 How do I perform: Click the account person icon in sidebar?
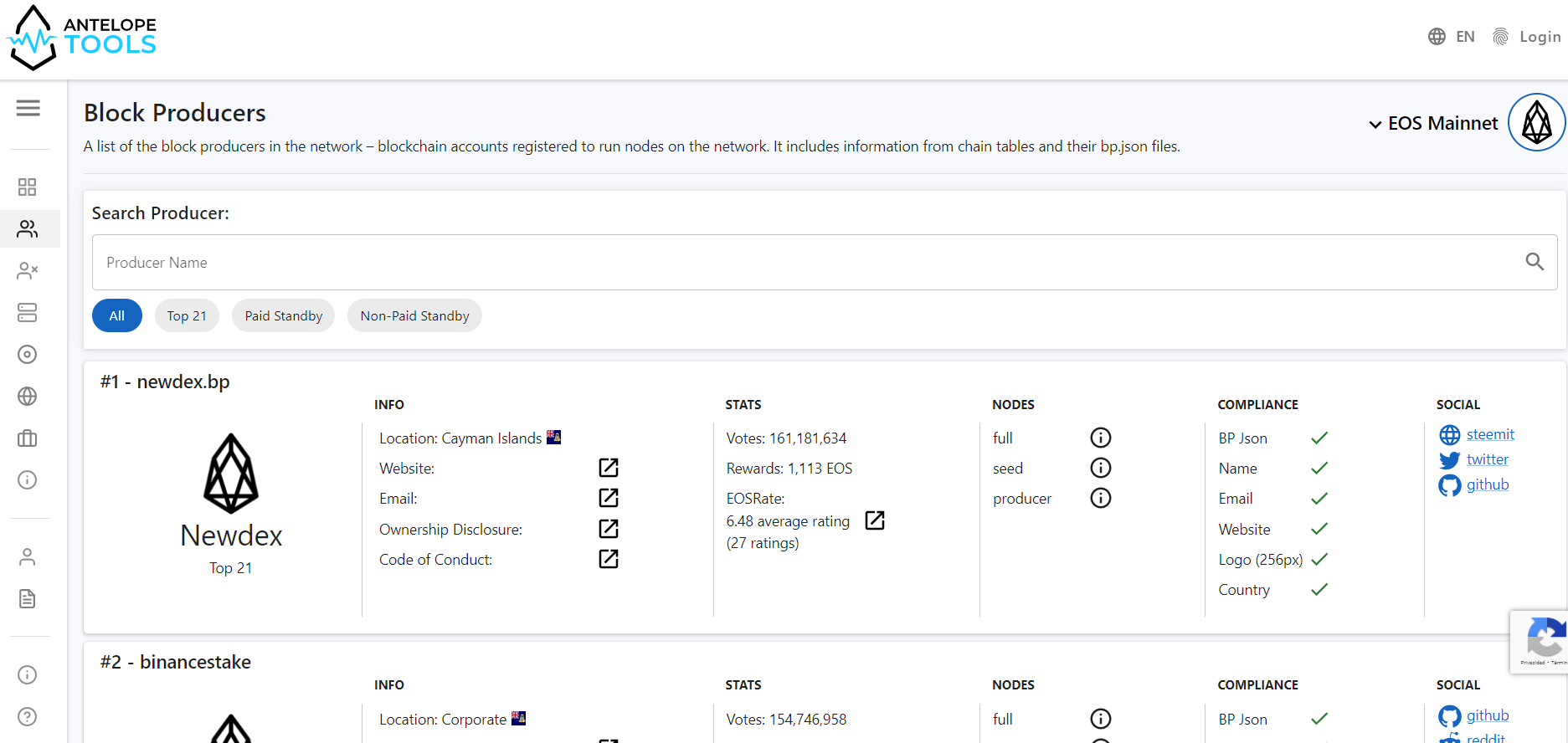(28, 556)
